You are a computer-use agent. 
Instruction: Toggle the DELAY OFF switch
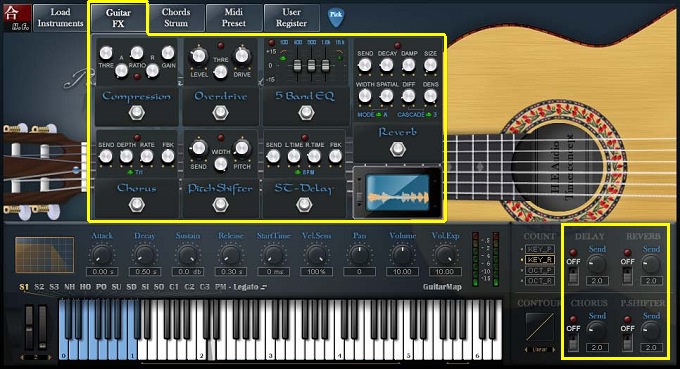(x=573, y=275)
